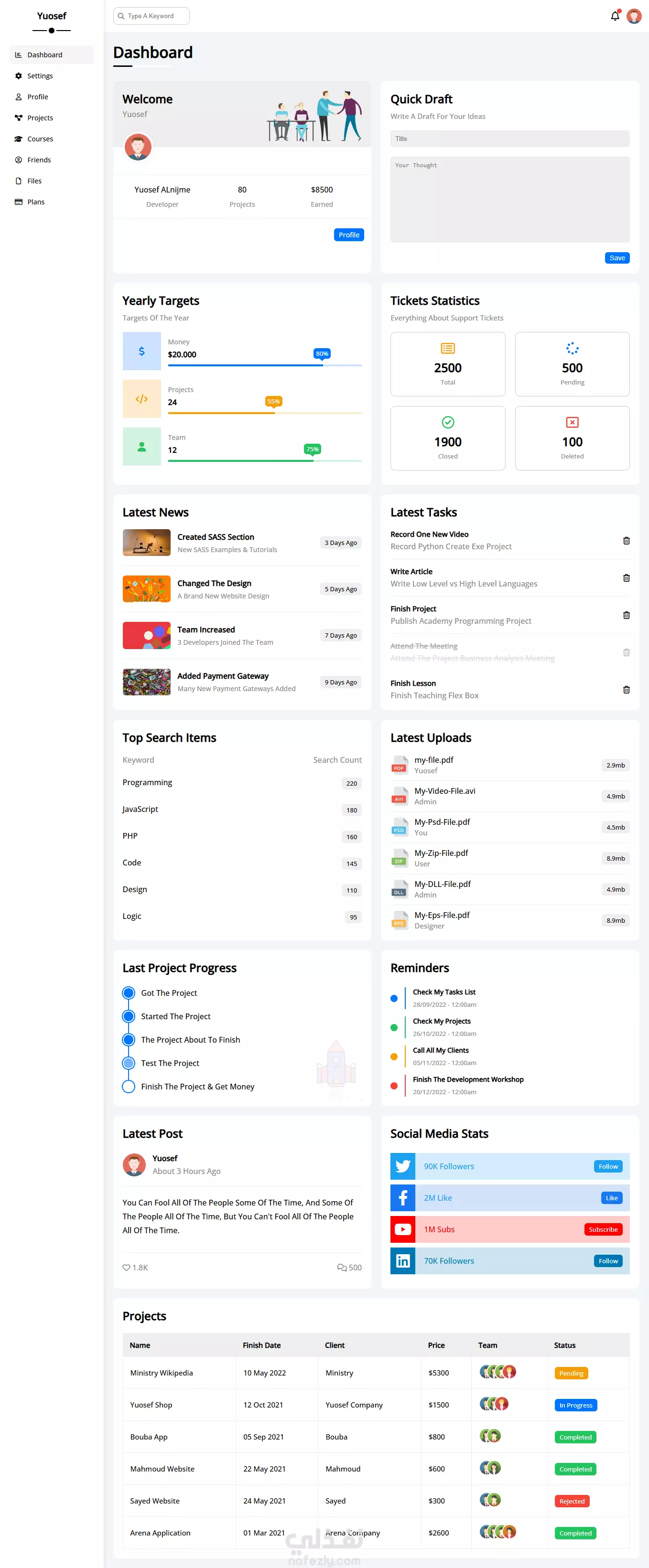Click the Projects code target icon

click(x=141, y=399)
